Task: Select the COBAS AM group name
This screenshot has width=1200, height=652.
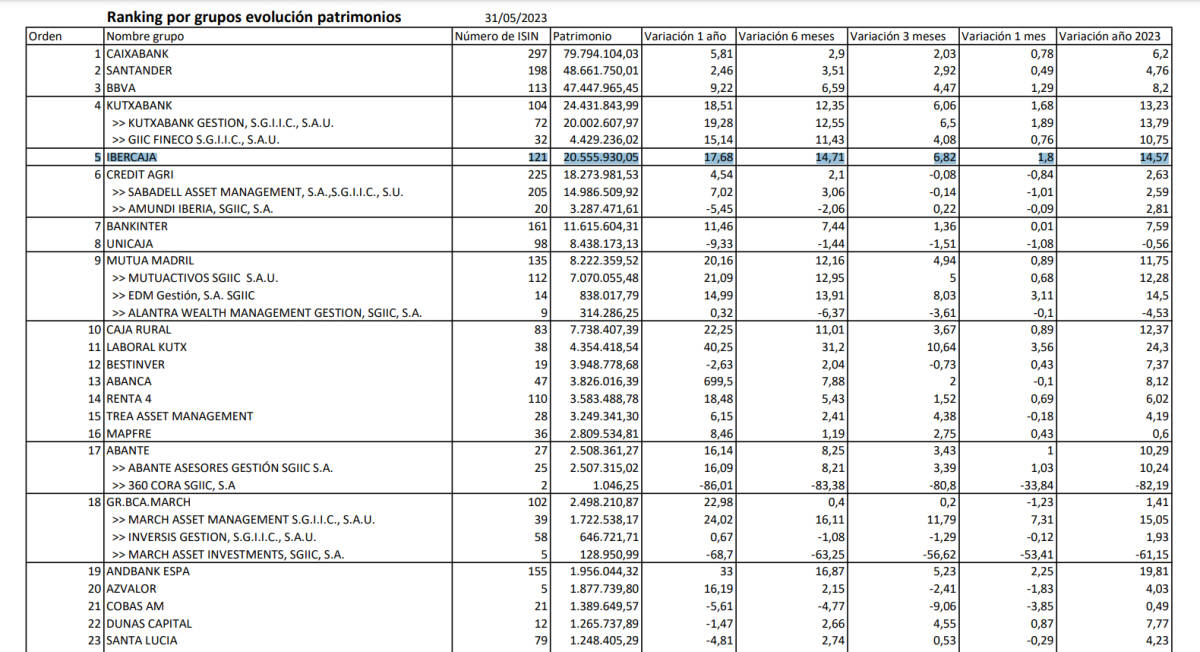Action: 135,607
